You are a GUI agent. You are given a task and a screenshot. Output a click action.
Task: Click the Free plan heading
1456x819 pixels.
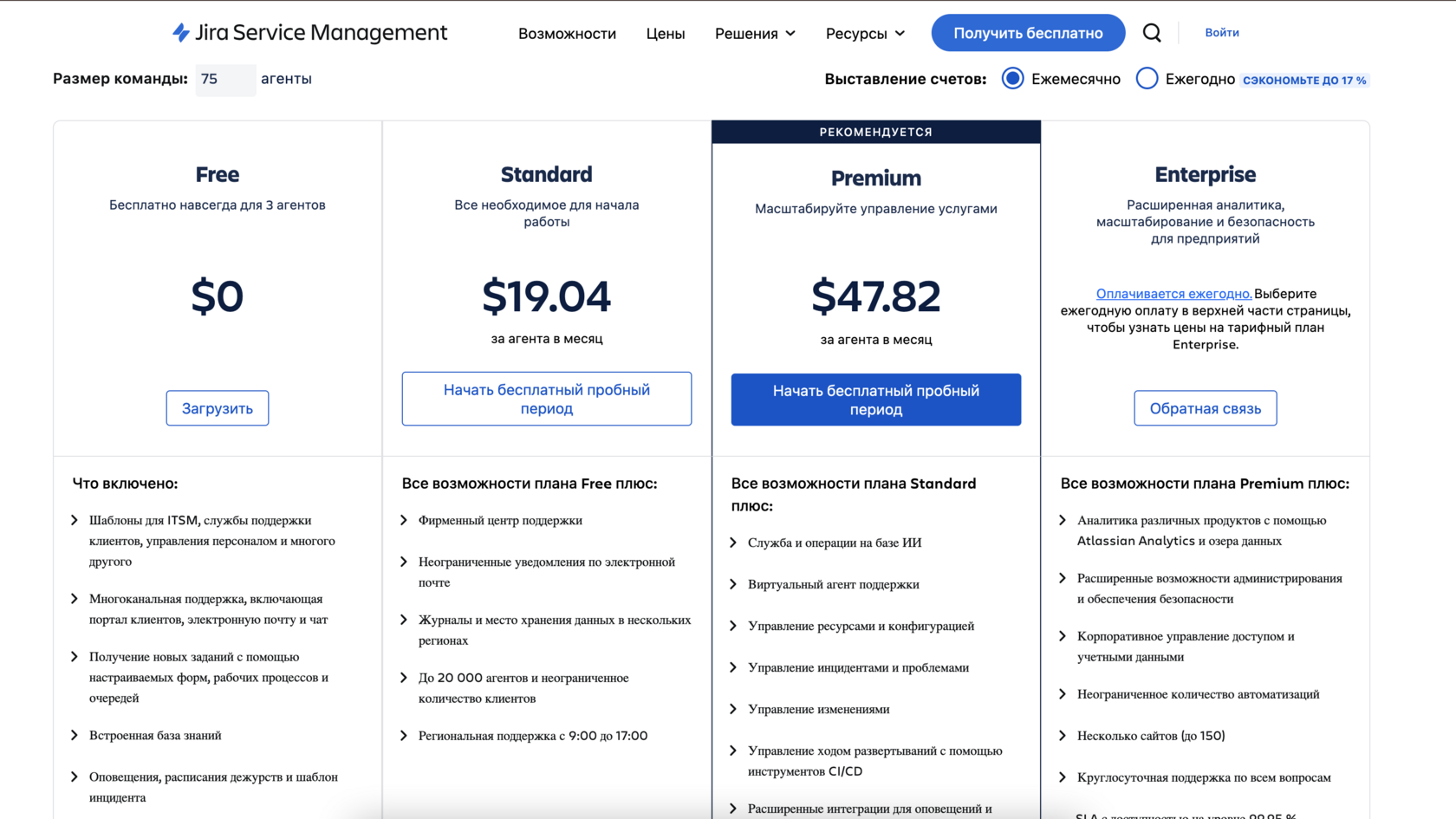point(218,174)
